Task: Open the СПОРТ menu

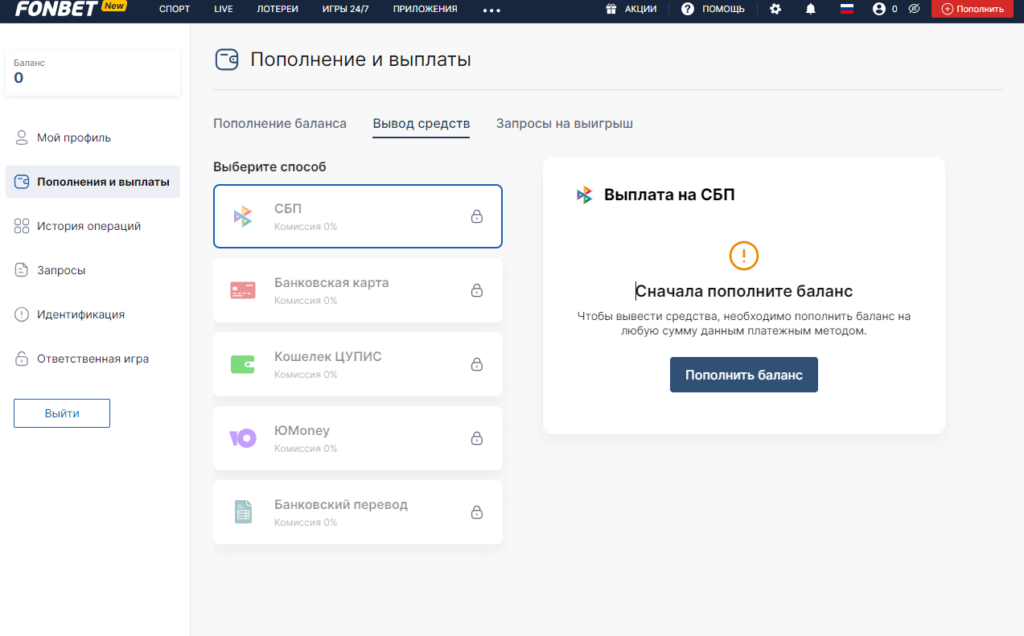Action: click(x=174, y=9)
